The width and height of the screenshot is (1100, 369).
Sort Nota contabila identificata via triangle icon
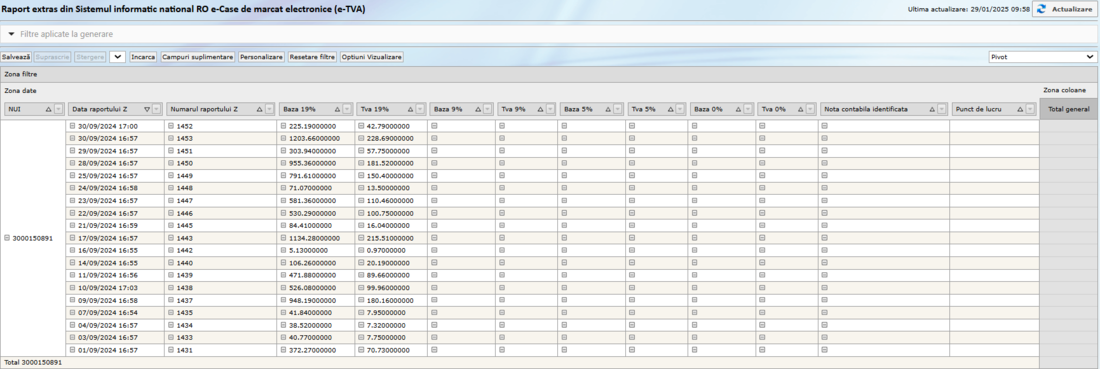(x=931, y=109)
